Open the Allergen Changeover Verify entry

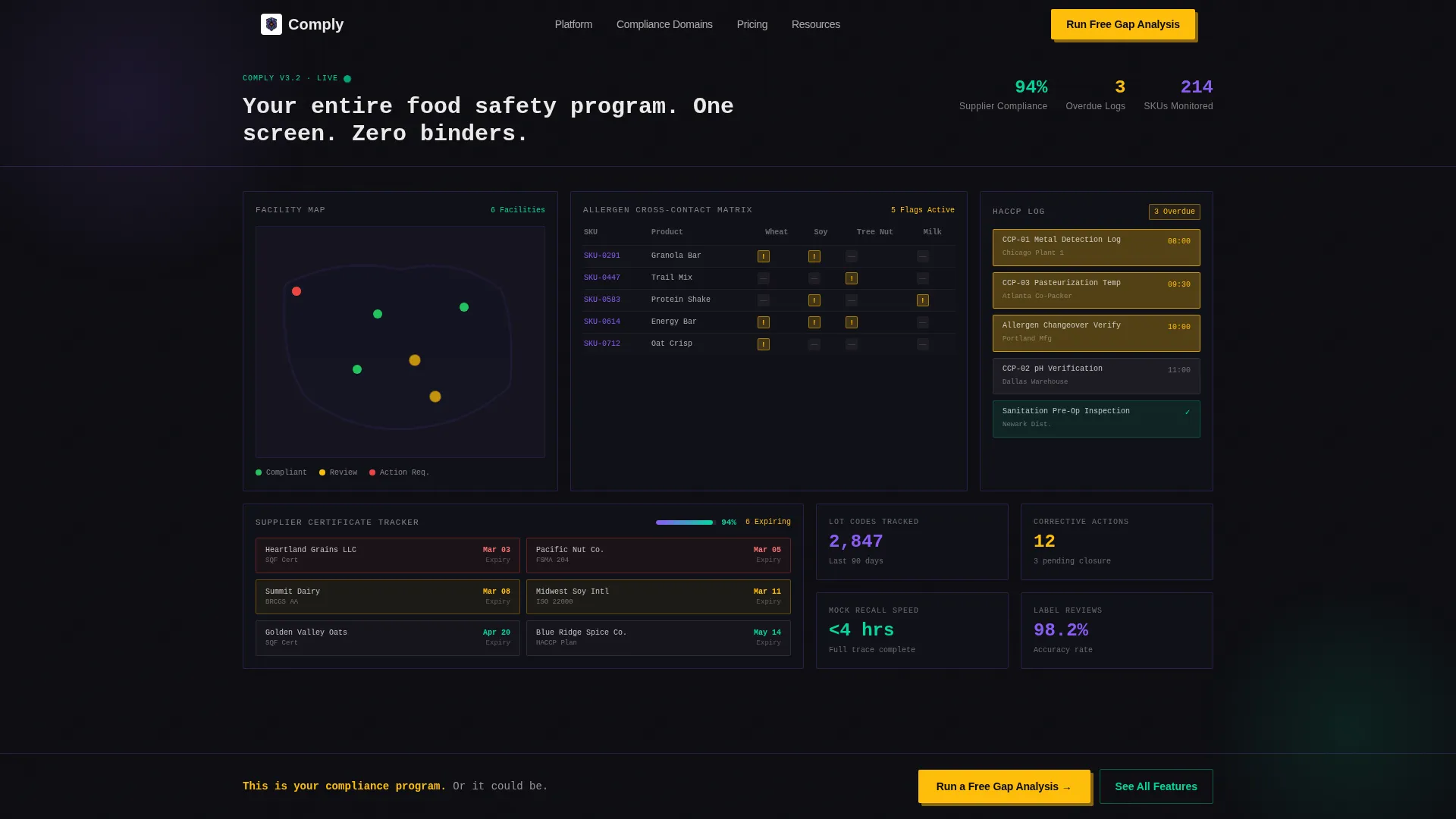point(1097,333)
